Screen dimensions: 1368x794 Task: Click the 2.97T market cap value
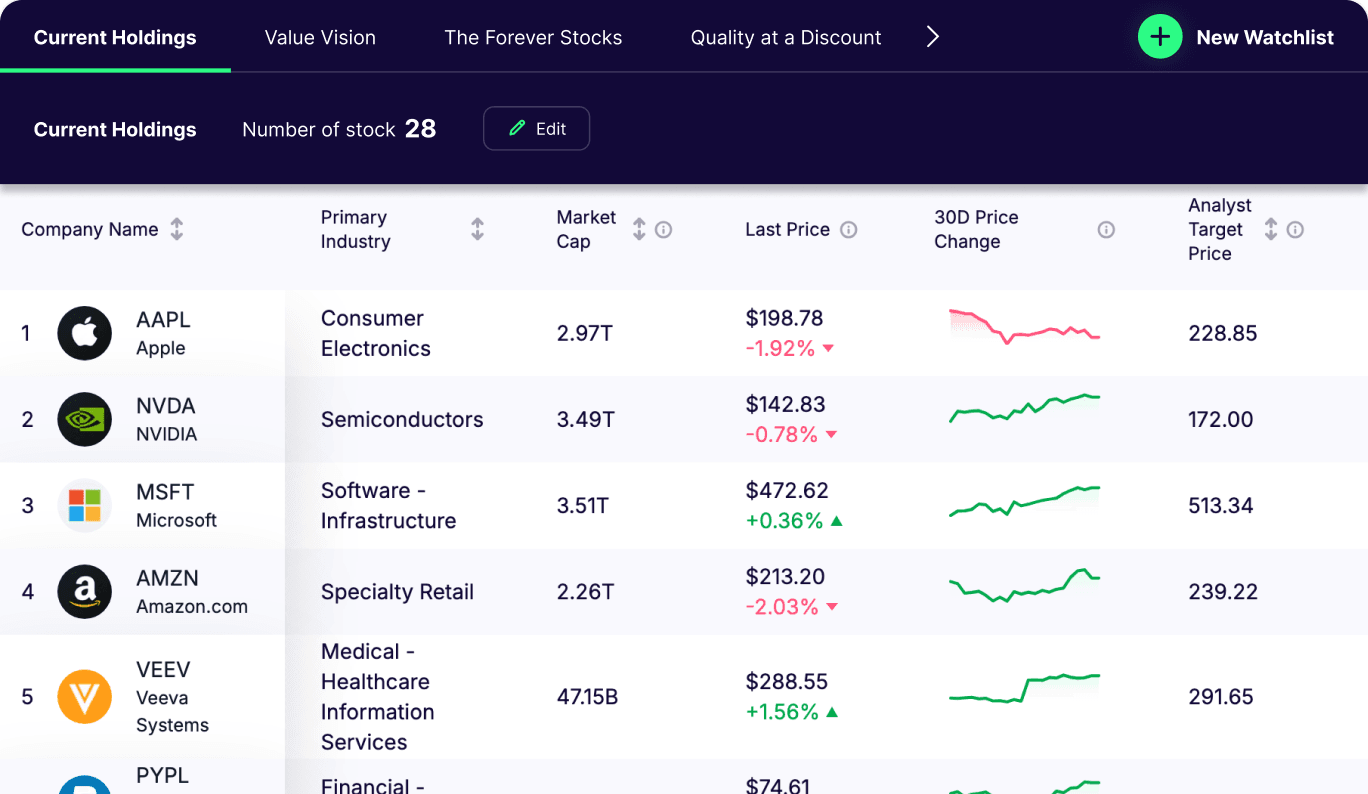pyautogui.click(x=585, y=333)
